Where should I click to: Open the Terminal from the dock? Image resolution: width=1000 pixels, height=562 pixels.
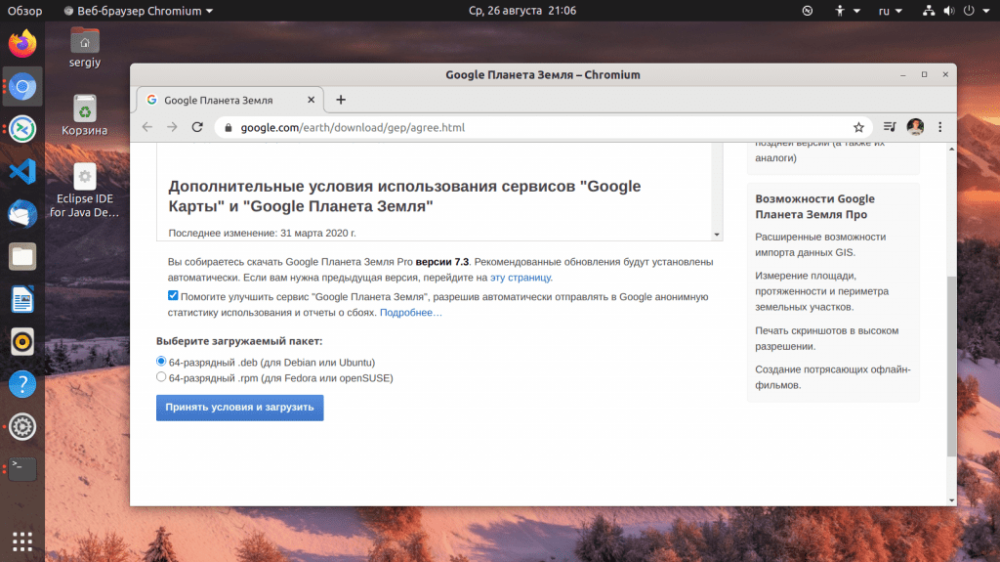pos(22,470)
